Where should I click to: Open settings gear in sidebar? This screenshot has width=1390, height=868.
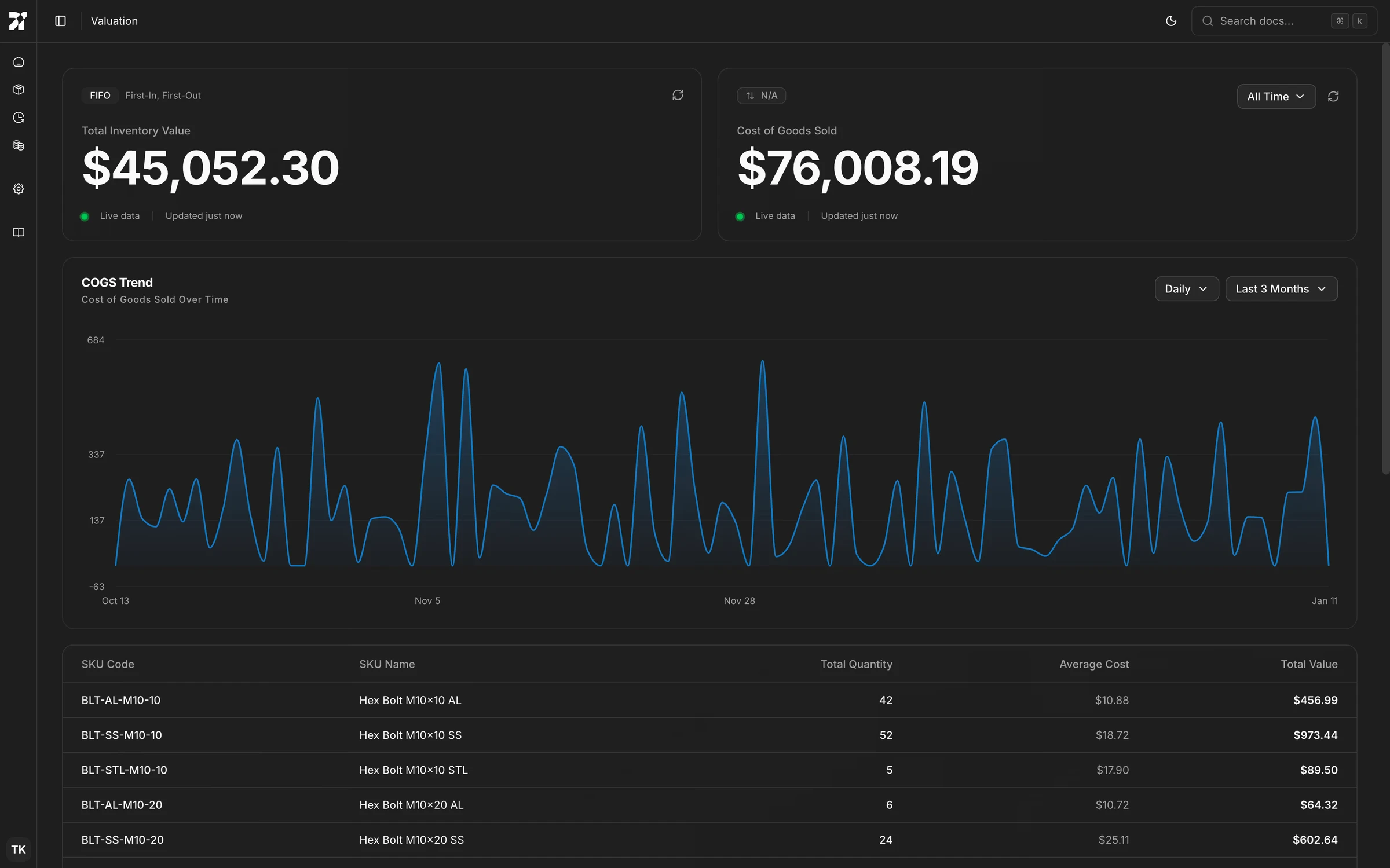[19, 189]
